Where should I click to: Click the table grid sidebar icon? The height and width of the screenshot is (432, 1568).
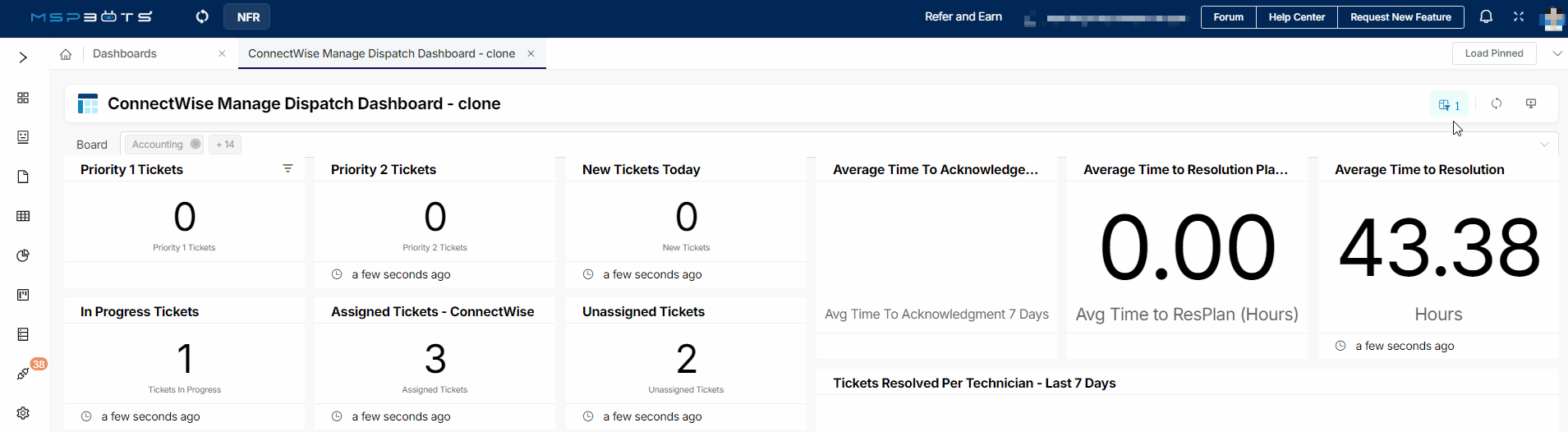coord(23,216)
